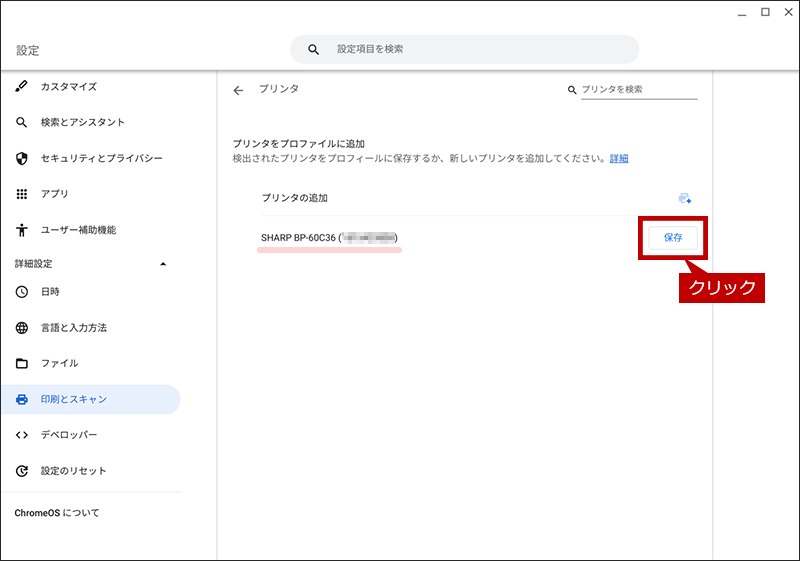Image resolution: width=800 pixels, height=561 pixels.
Task: Click the accessibility person icon
Action: 21,230
